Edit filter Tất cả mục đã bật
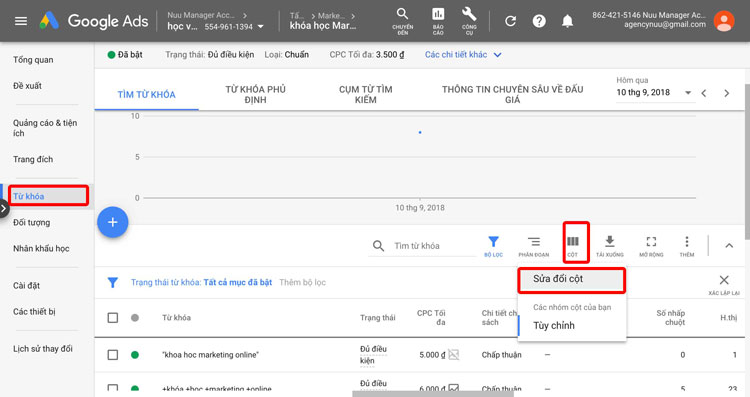750x397 pixels. [238, 282]
